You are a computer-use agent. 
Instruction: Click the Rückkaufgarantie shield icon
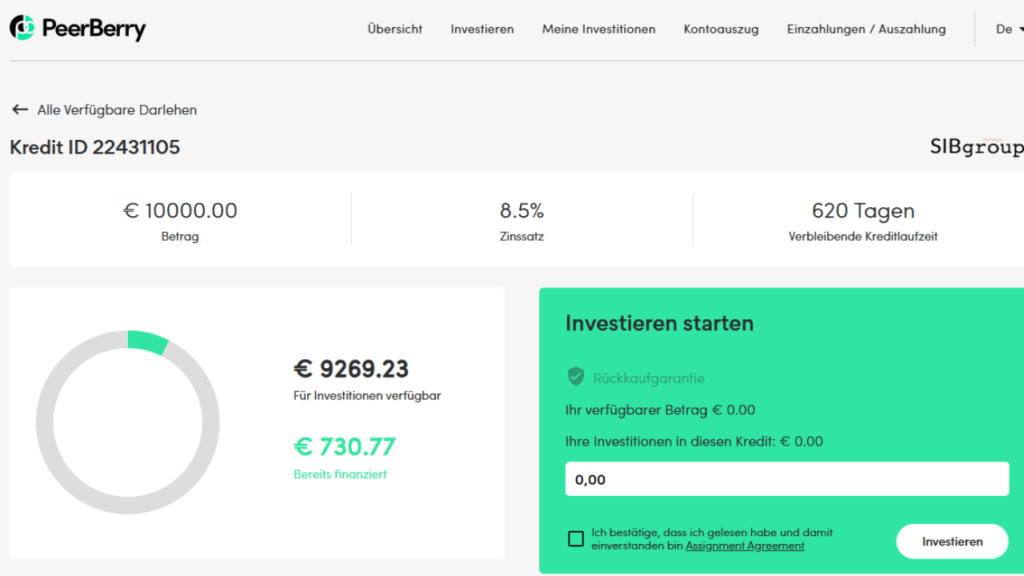tap(575, 377)
